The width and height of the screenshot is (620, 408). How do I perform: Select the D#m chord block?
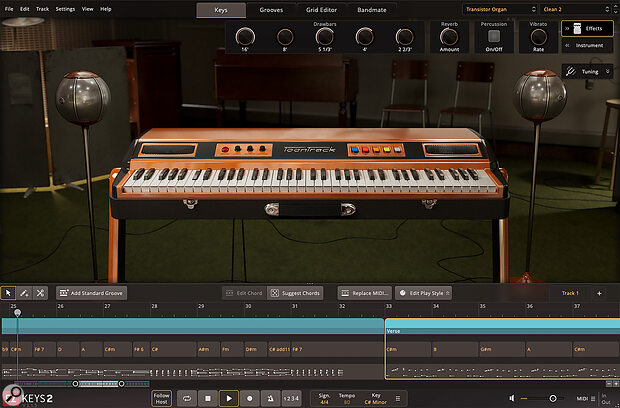click(x=255, y=349)
